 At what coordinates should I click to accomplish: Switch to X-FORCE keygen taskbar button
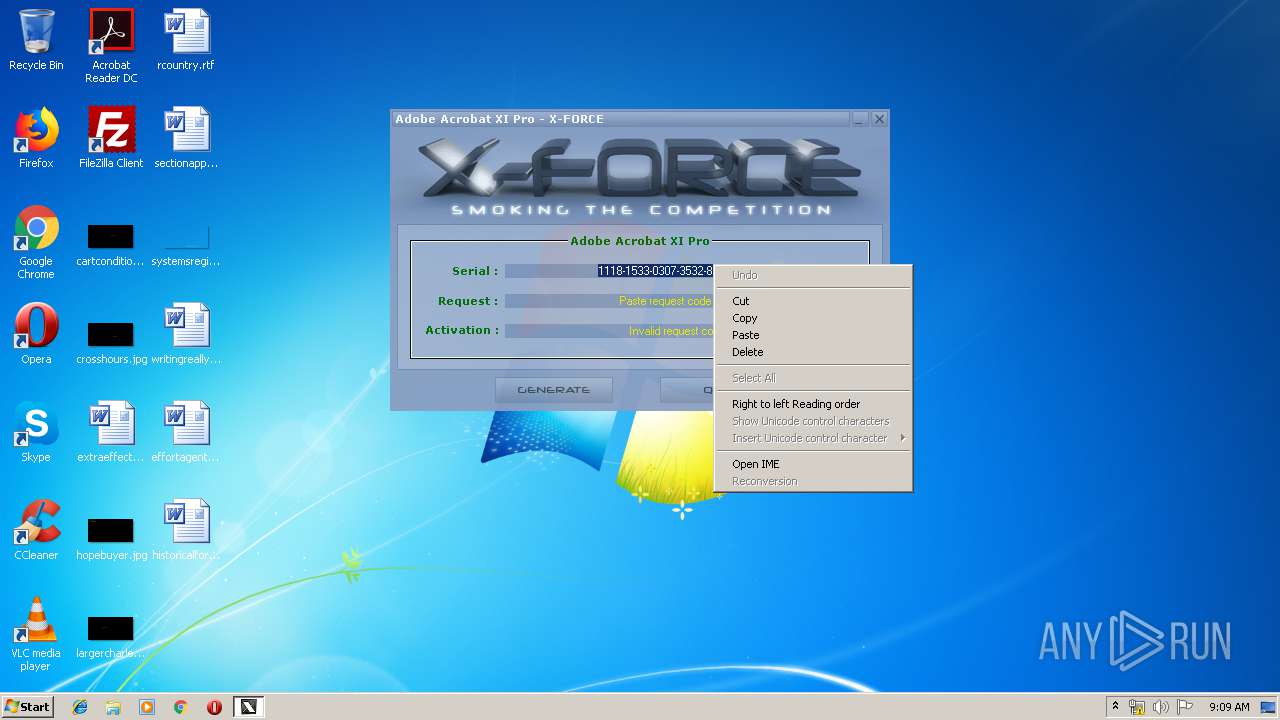pyautogui.click(x=248, y=707)
